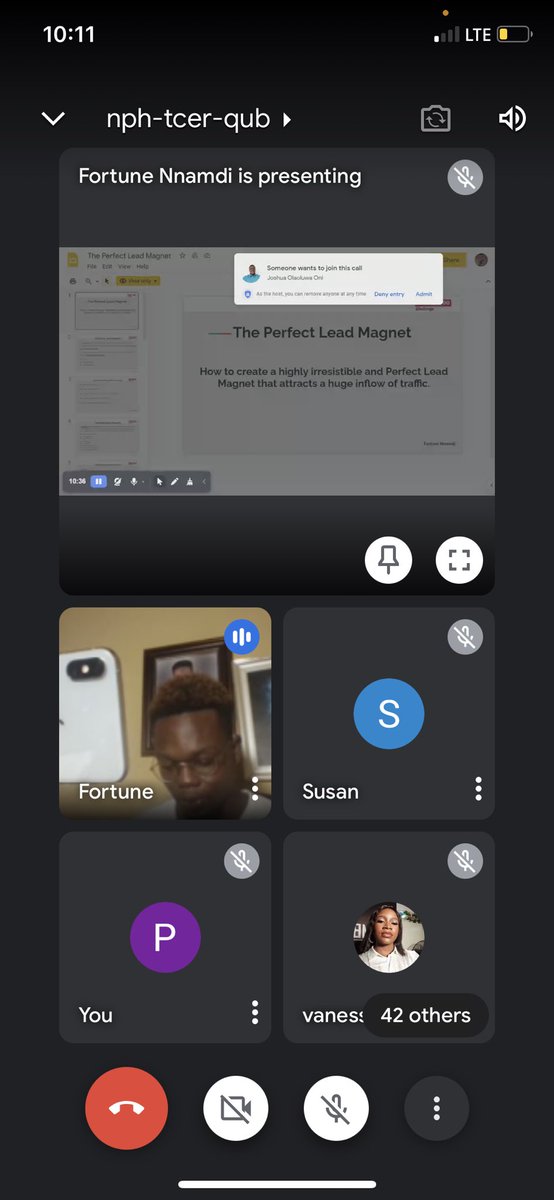The width and height of the screenshot is (554, 1200).
Task: Select vanessa's profile photo
Action: (389, 937)
